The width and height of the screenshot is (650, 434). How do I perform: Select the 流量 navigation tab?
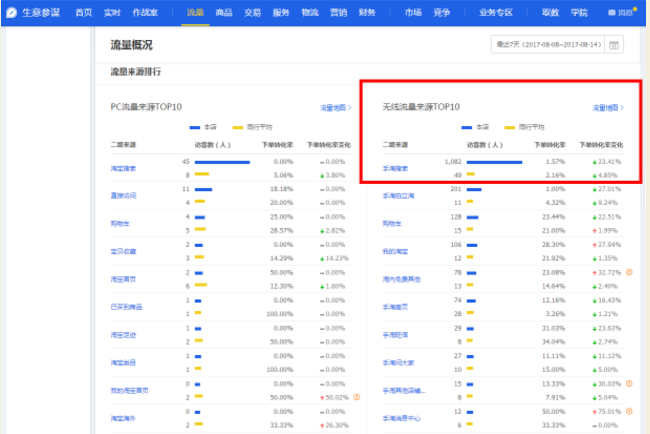(x=195, y=12)
